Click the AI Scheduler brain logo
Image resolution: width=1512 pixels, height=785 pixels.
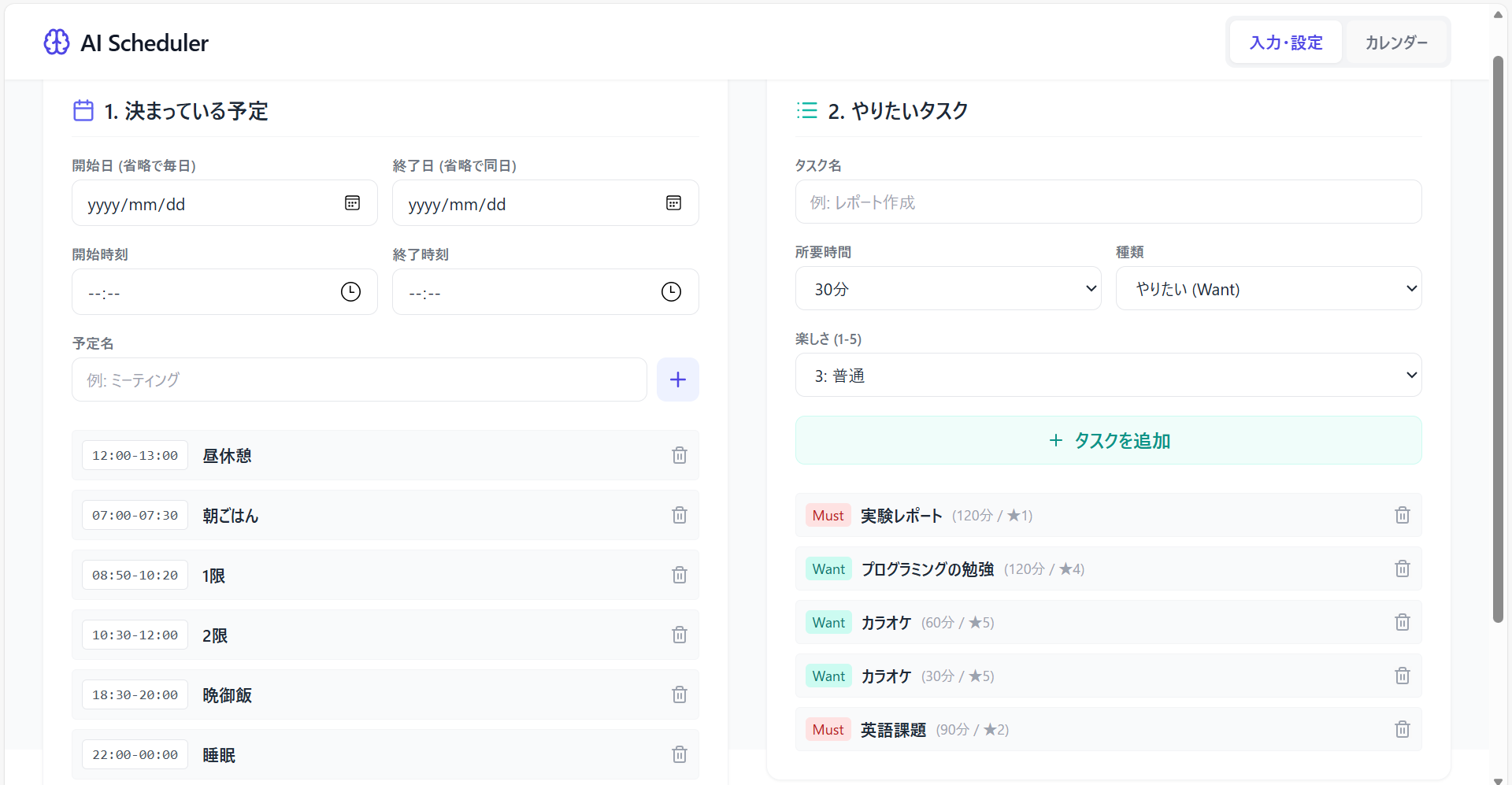pos(57,43)
